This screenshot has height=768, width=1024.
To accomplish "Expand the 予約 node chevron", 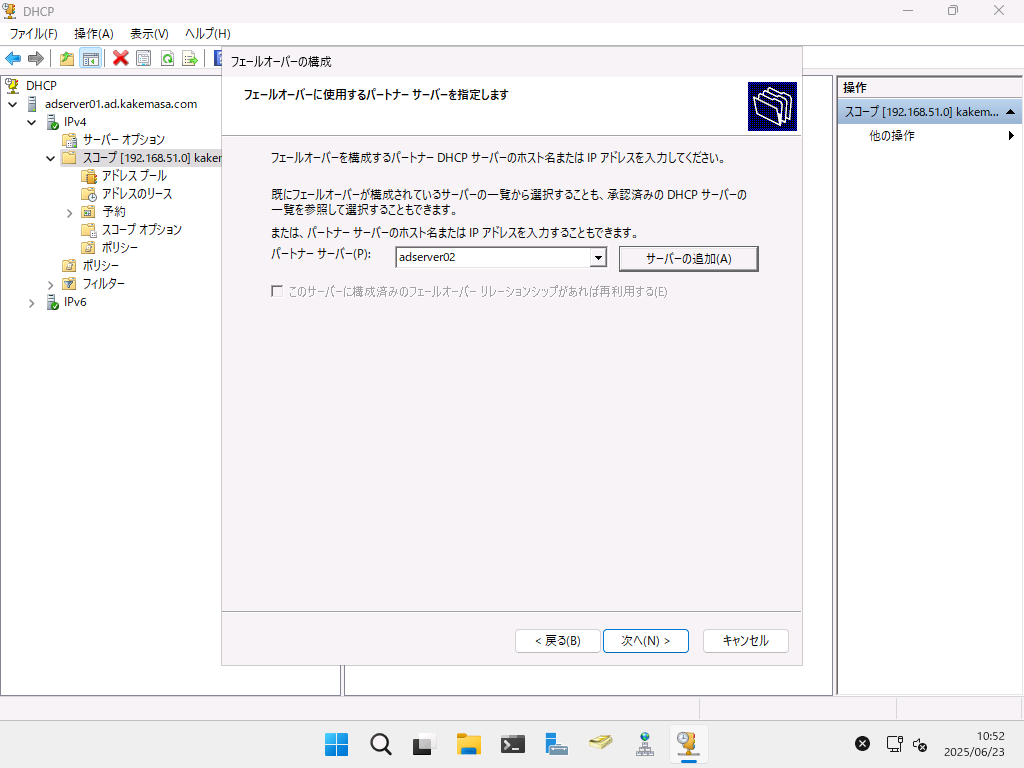I will pyautogui.click(x=69, y=213).
